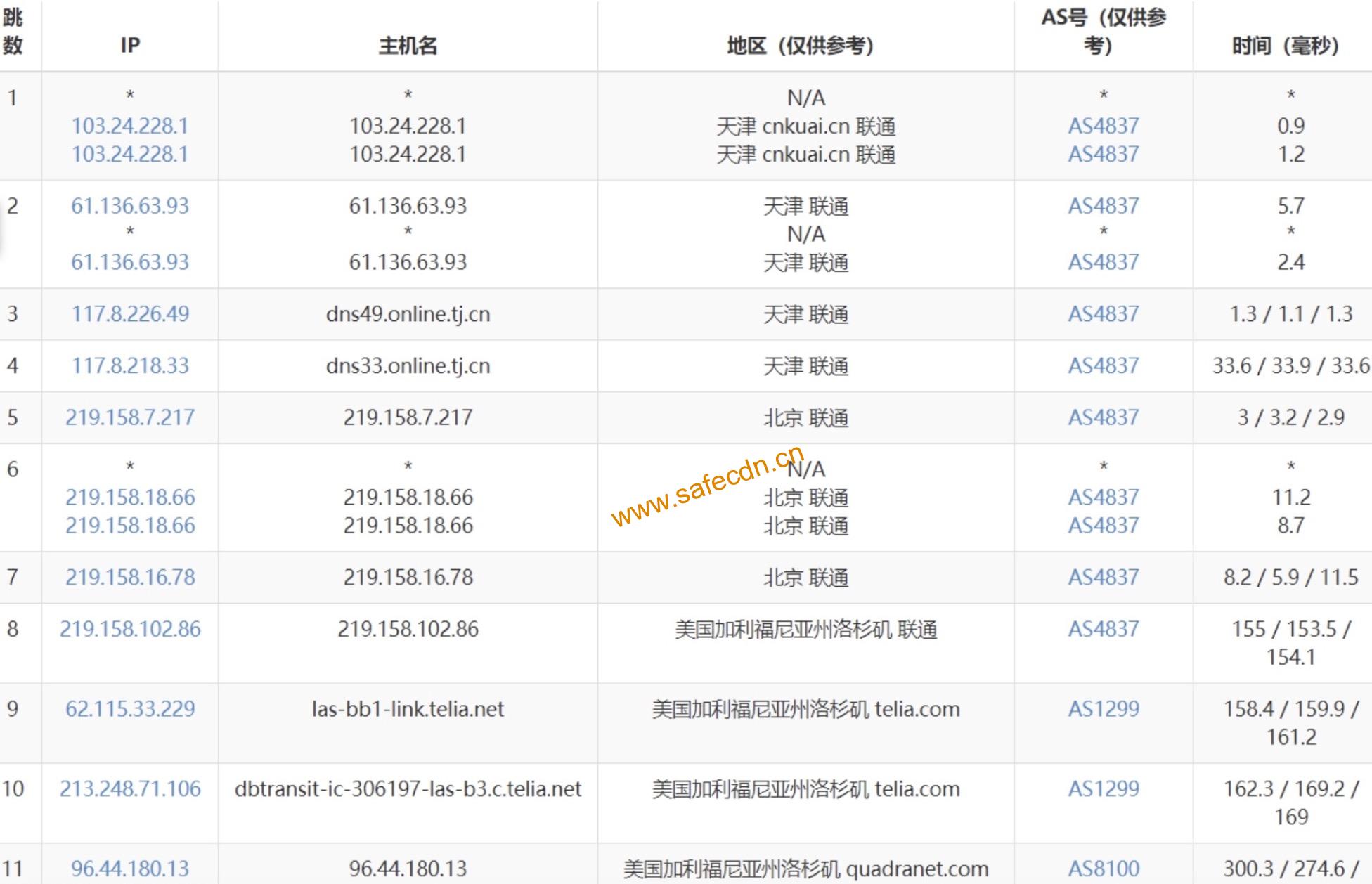Viewport: 1372px width, 884px height.
Task: Click the 11.2 time value in hop 6
Action: pyautogui.click(x=1290, y=498)
